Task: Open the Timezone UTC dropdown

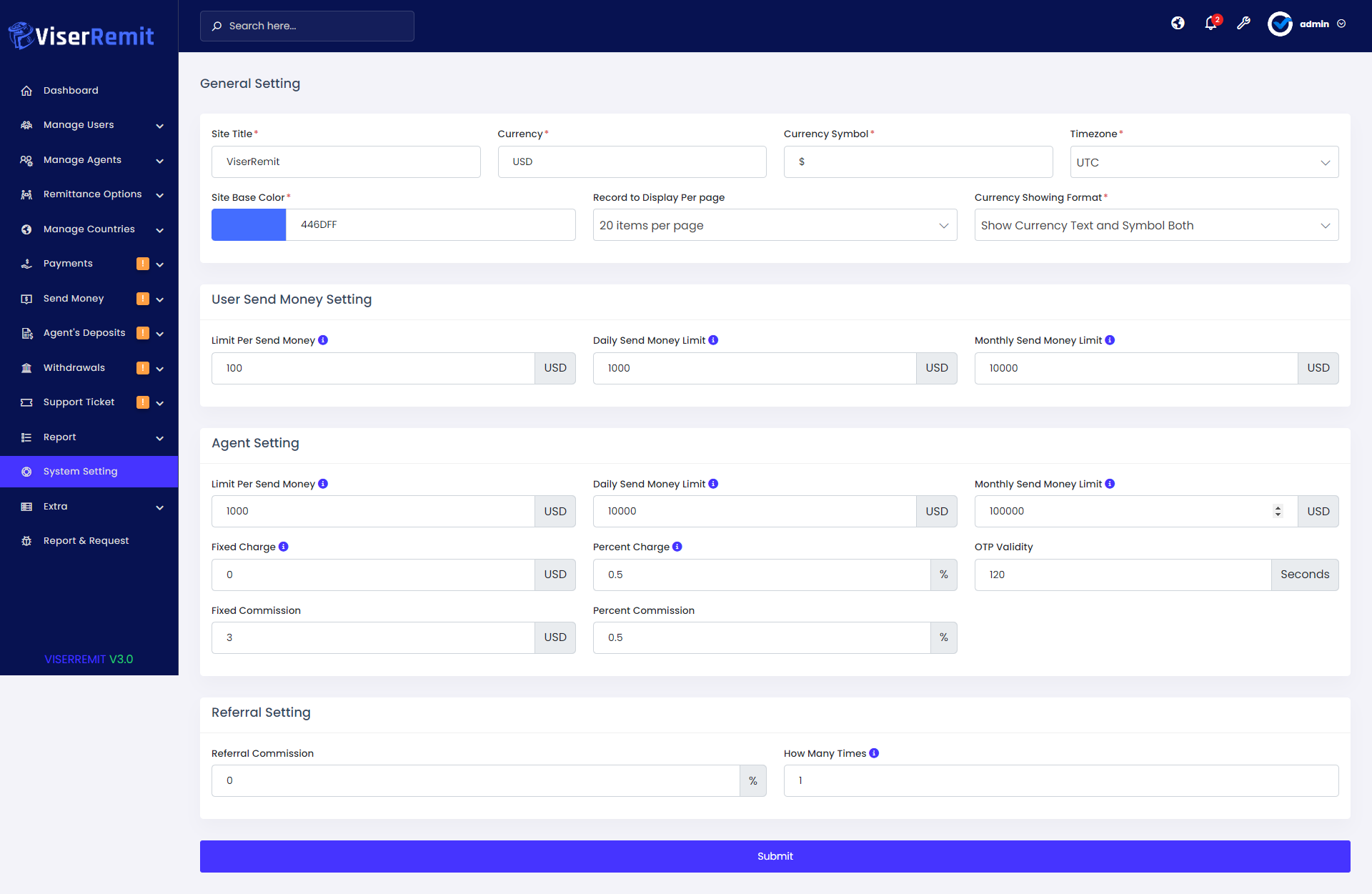Action: click(1204, 162)
